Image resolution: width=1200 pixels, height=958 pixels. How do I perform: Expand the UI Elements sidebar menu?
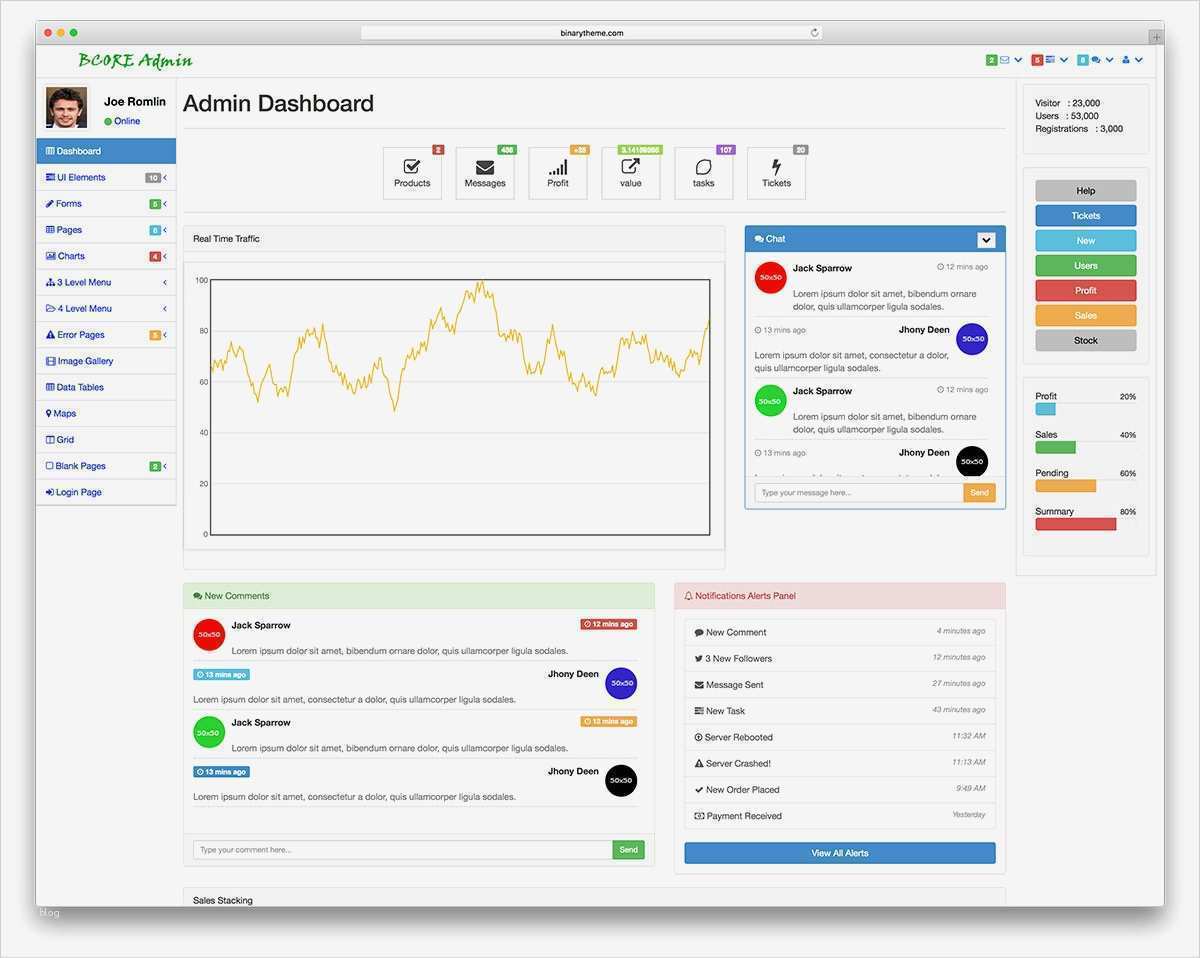tap(106, 177)
